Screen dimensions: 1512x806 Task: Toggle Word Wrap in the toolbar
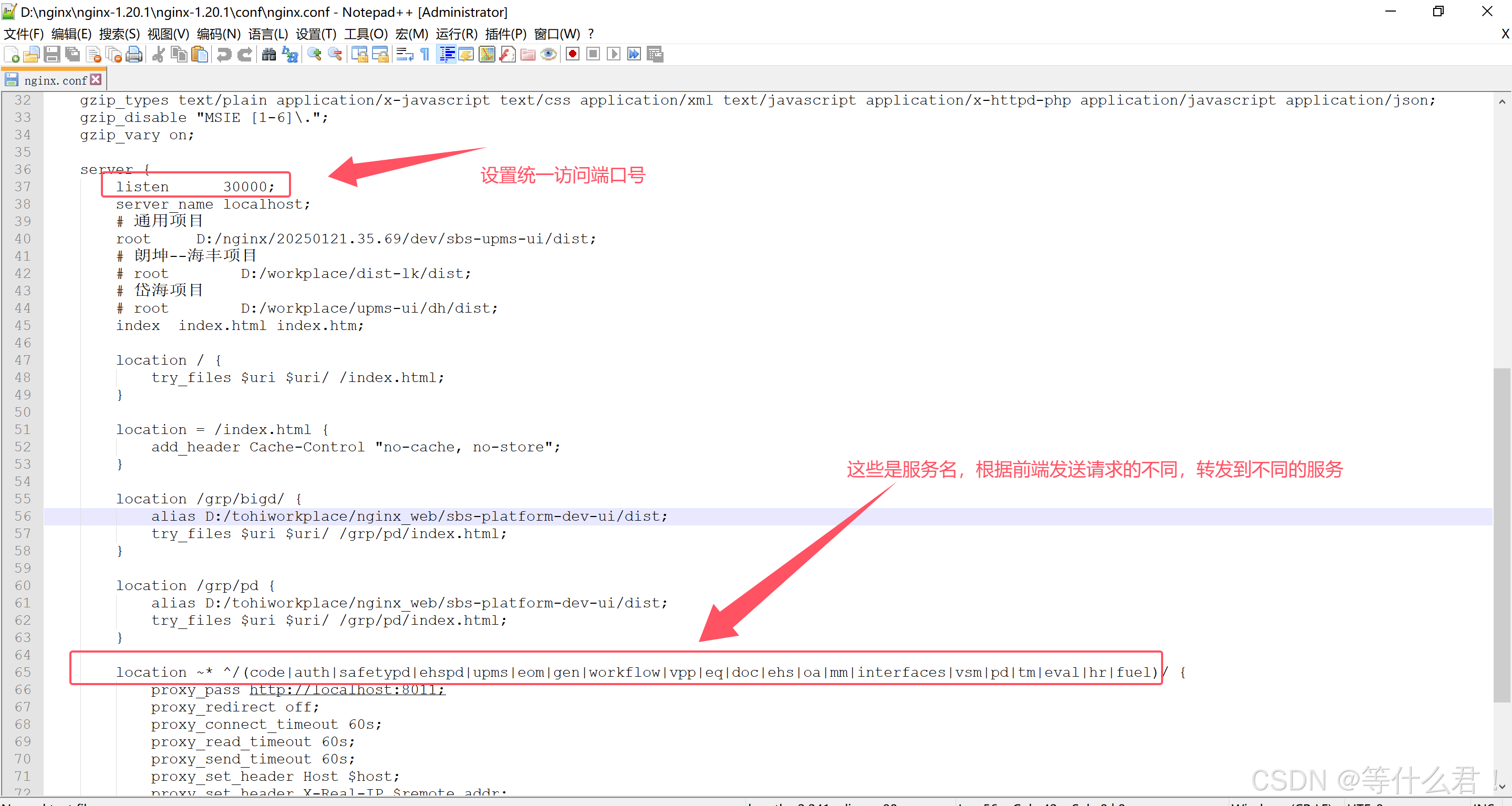click(x=405, y=55)
